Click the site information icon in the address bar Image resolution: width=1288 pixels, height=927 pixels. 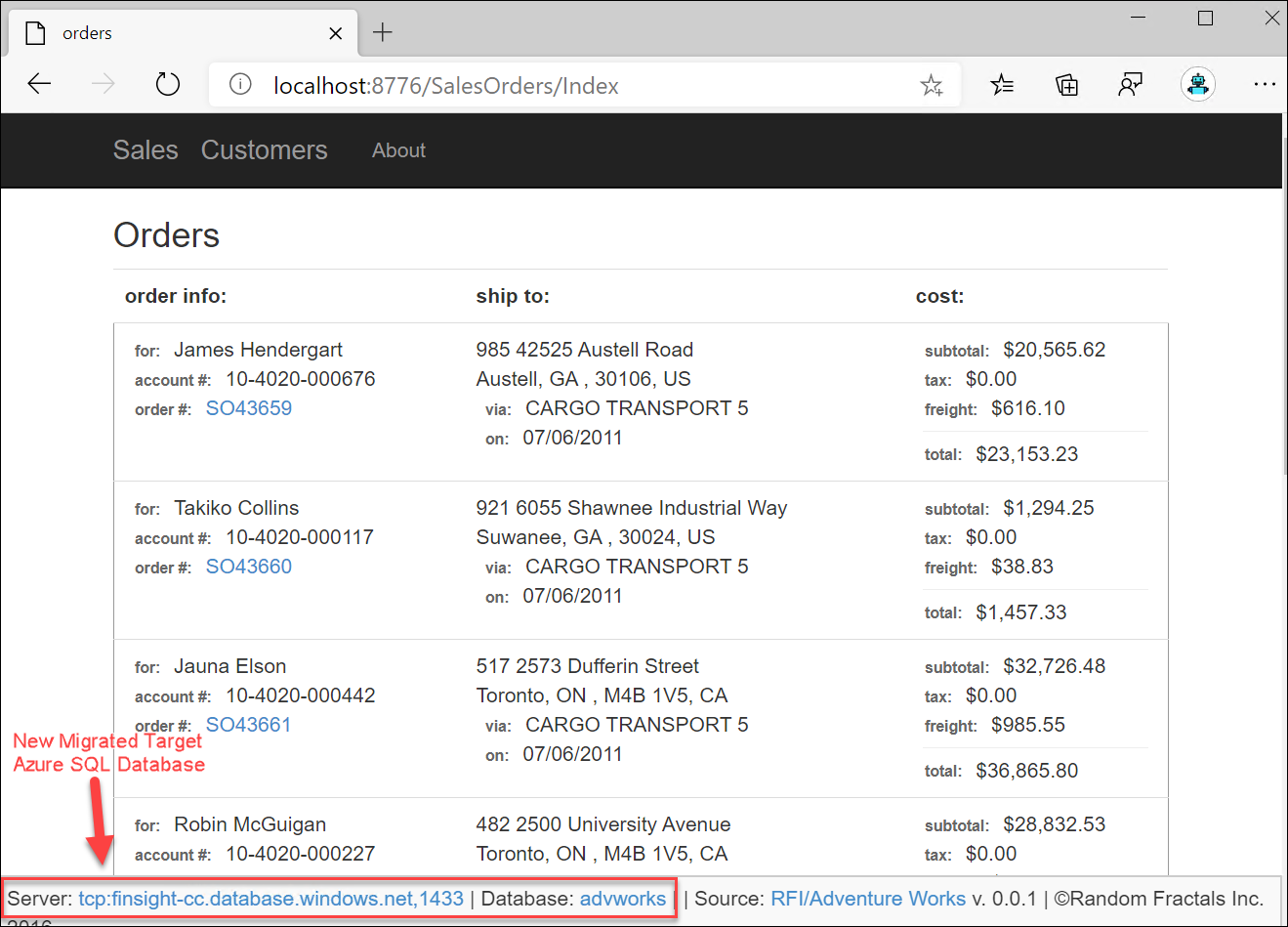(x=239, y=85)
